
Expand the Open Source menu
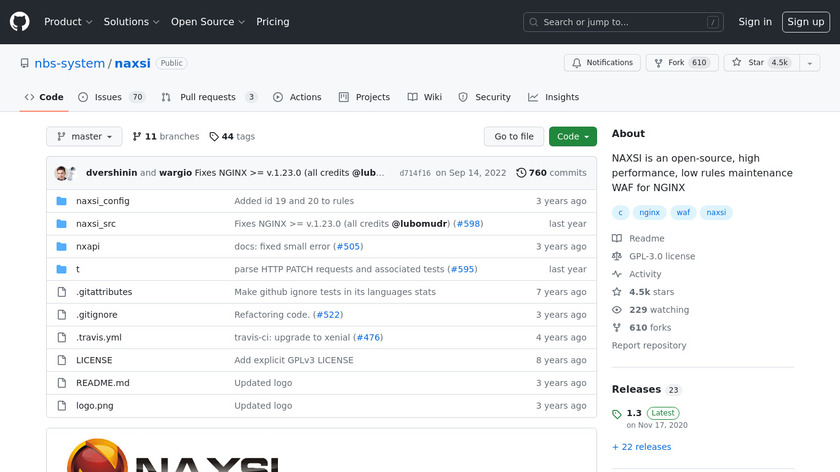(x=208, y=22)
